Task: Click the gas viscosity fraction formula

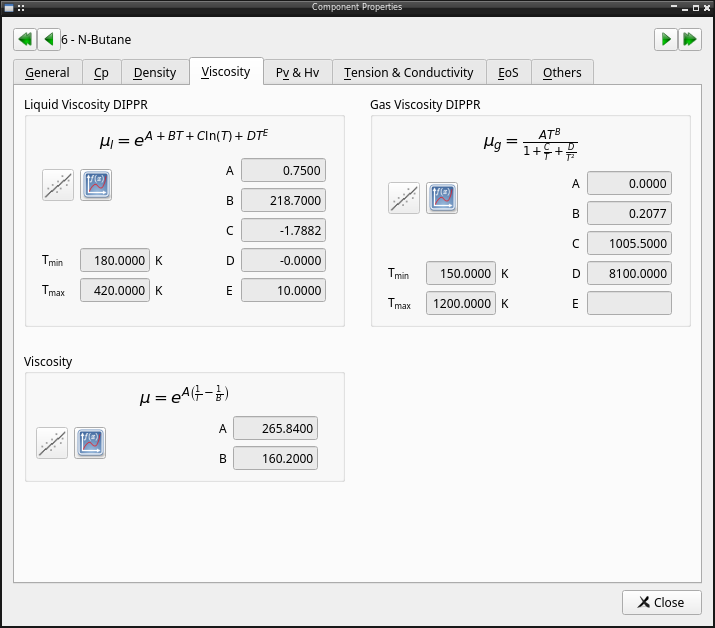Action: pos(531,145)
